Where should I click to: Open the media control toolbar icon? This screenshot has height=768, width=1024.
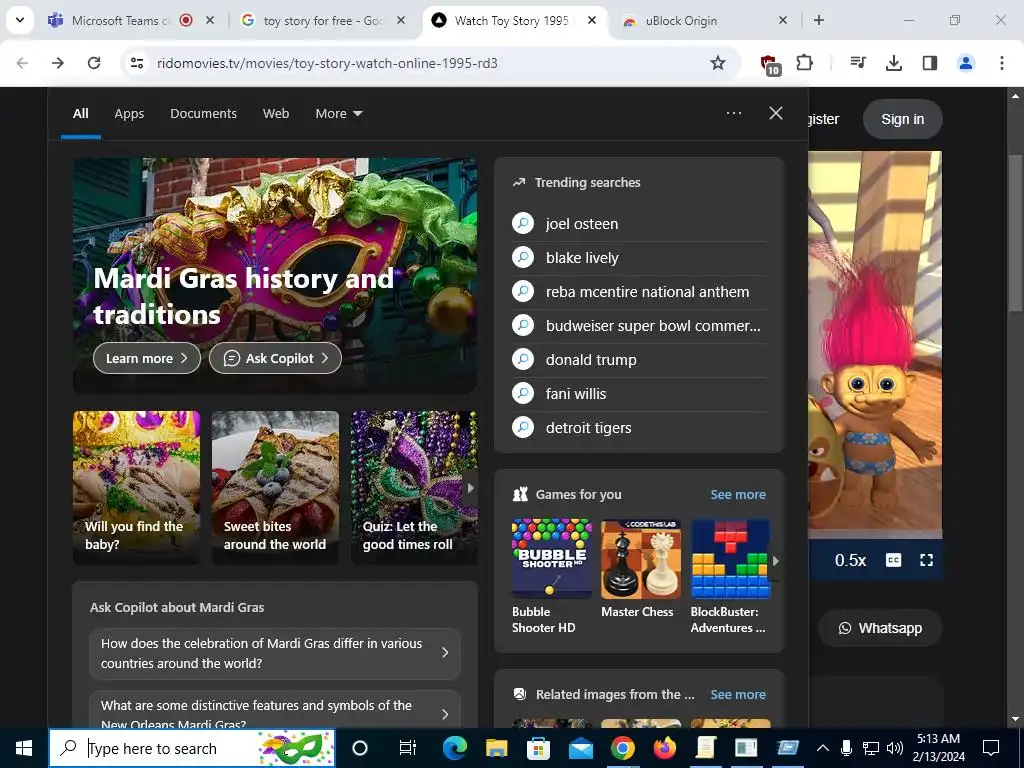click(858, 63)
